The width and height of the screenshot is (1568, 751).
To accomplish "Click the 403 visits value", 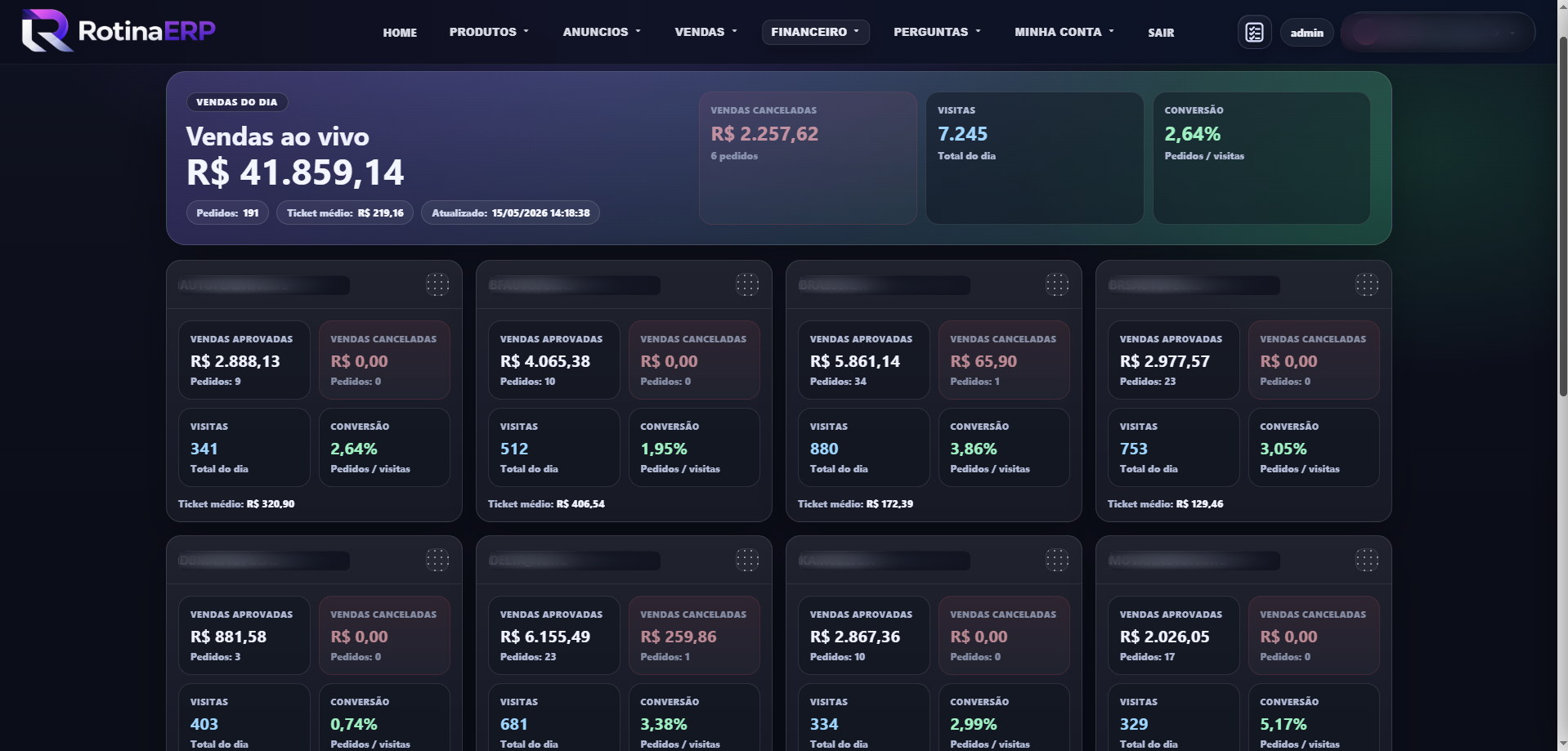I will tap(204, 724).
